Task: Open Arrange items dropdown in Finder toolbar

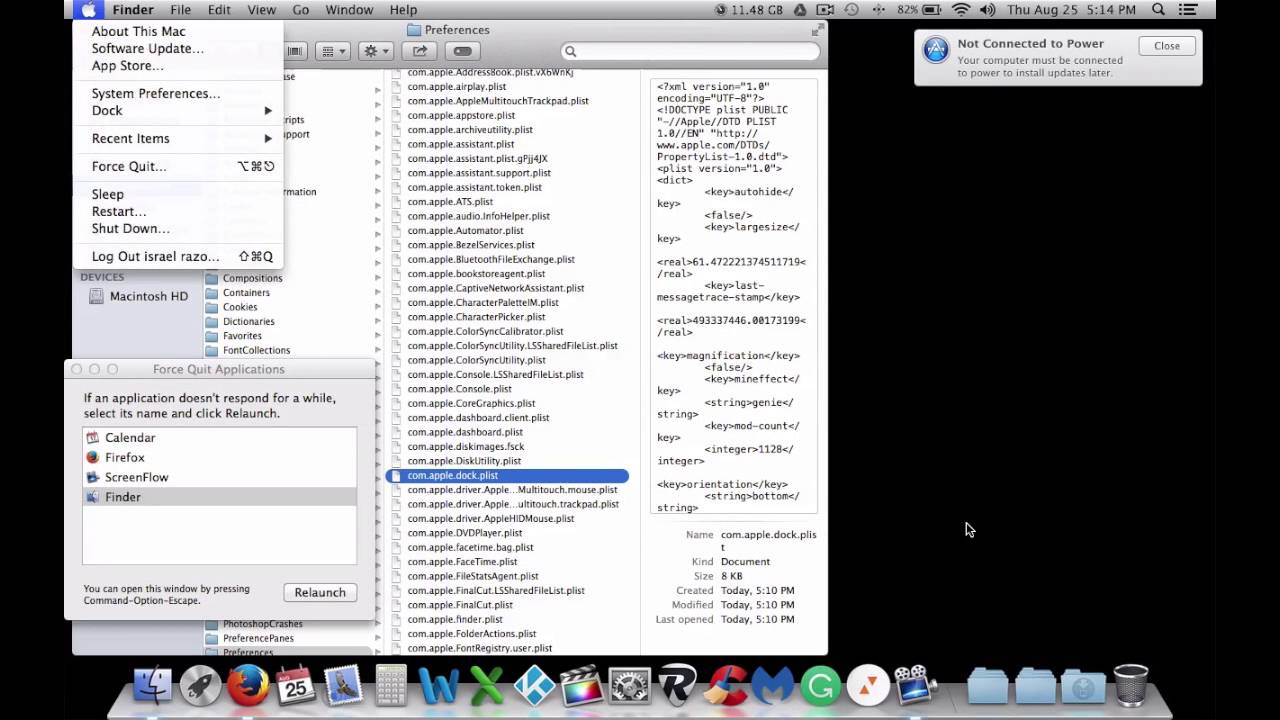Action: 332,51
